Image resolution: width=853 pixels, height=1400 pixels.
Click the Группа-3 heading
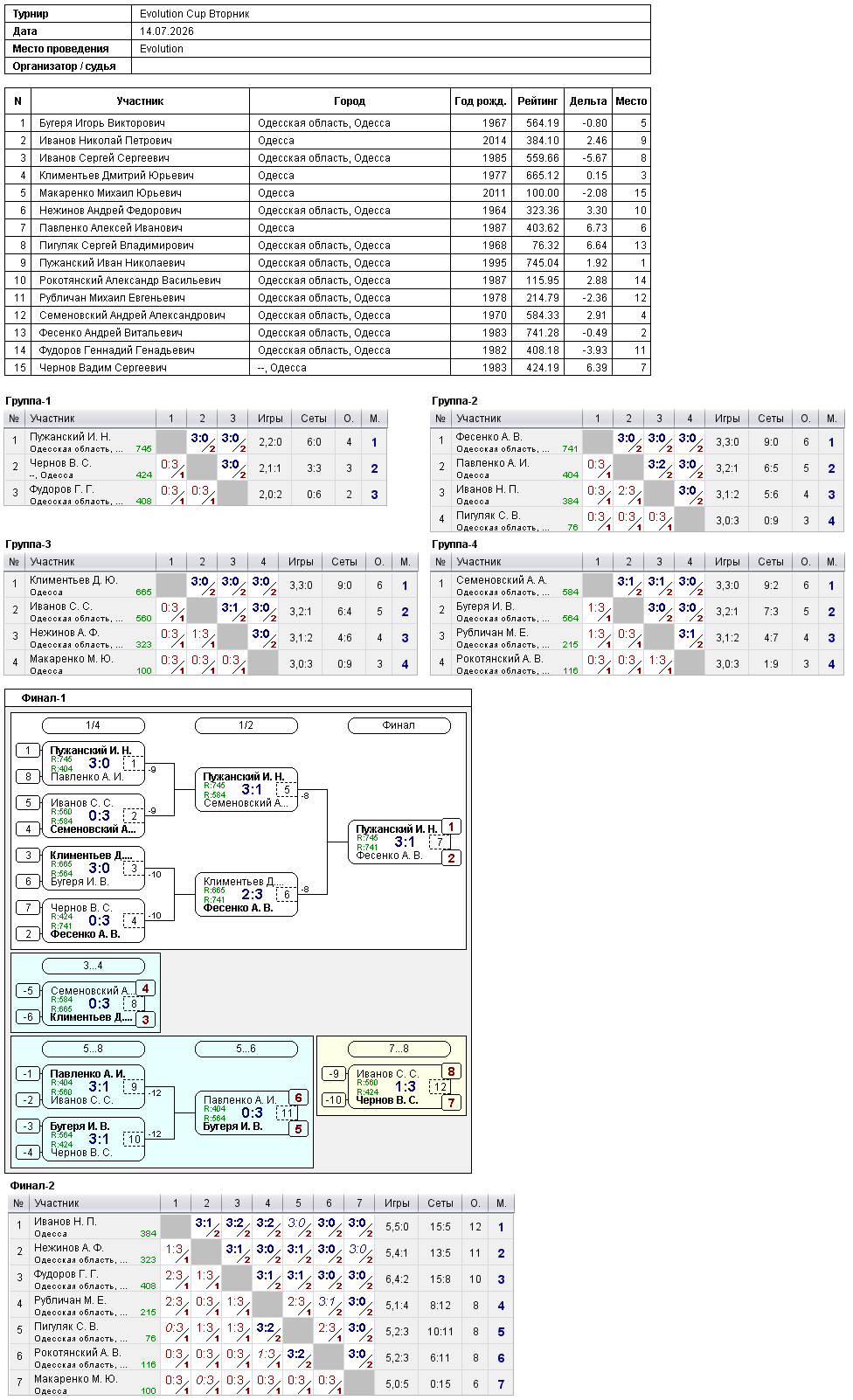(28, 544)
